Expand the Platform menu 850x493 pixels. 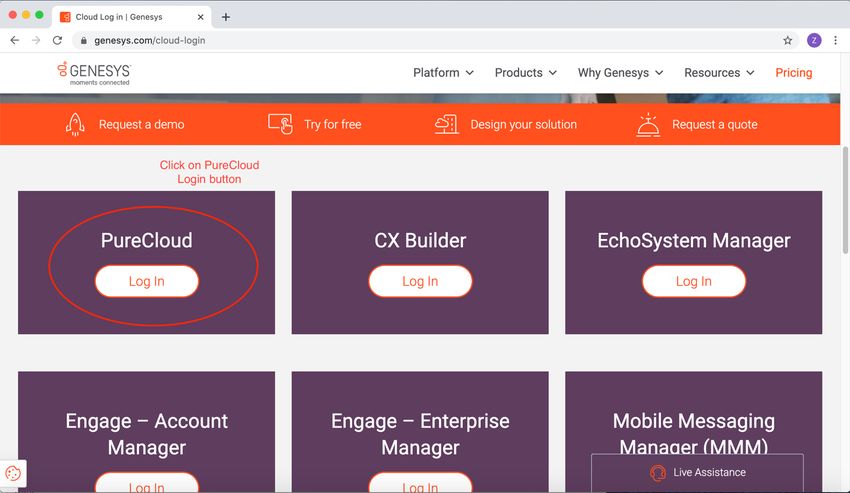click(x=443, y=73)
